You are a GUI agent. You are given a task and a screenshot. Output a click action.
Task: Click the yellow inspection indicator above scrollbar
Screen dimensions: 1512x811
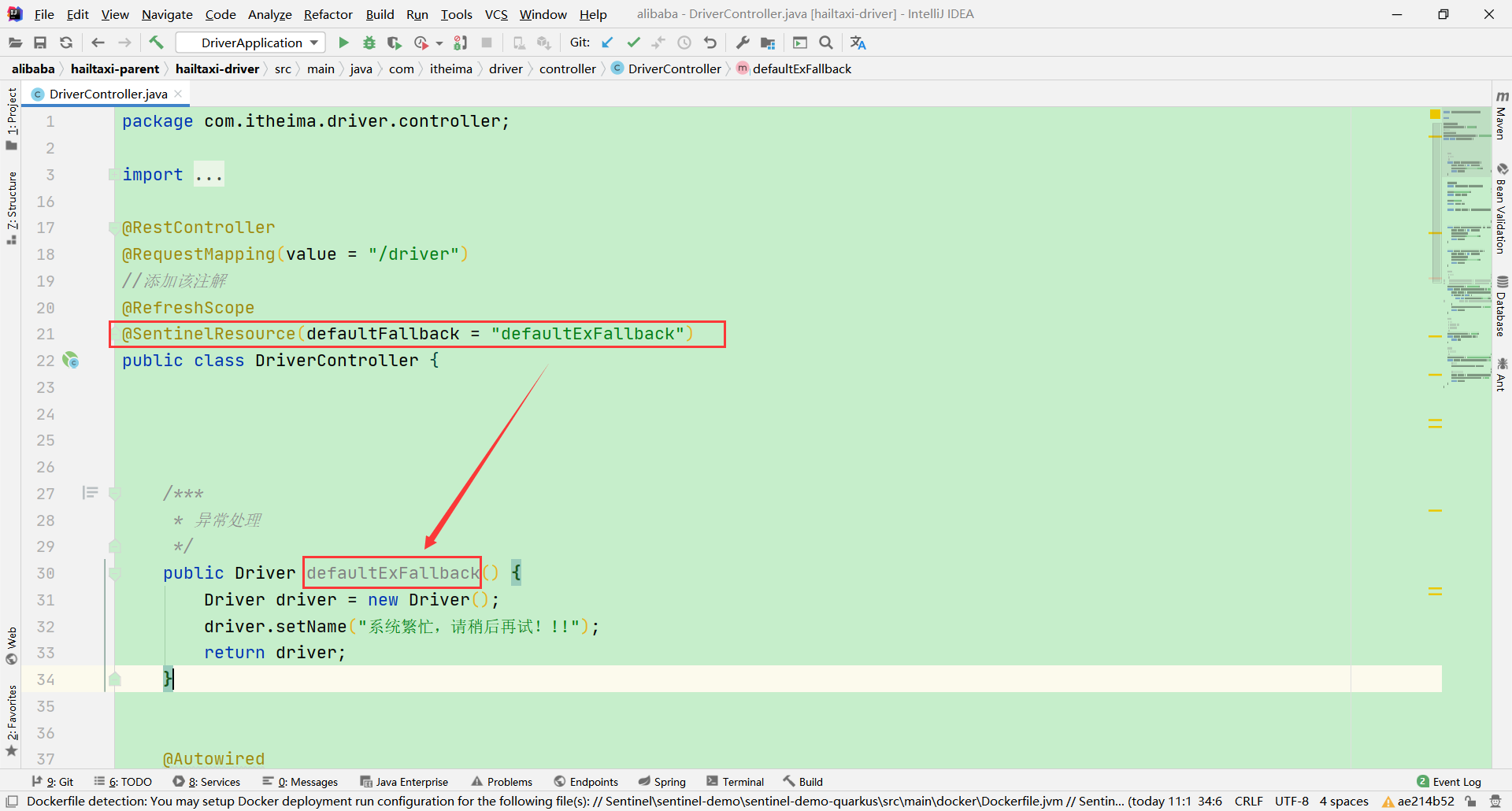click(x=1435, y=115)
